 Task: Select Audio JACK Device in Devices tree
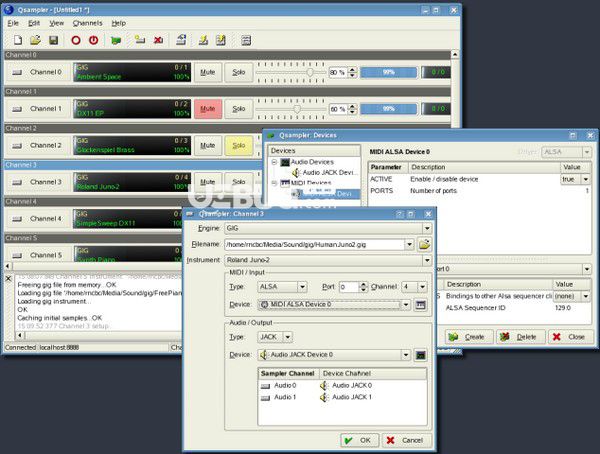click(x=324, y=173)
